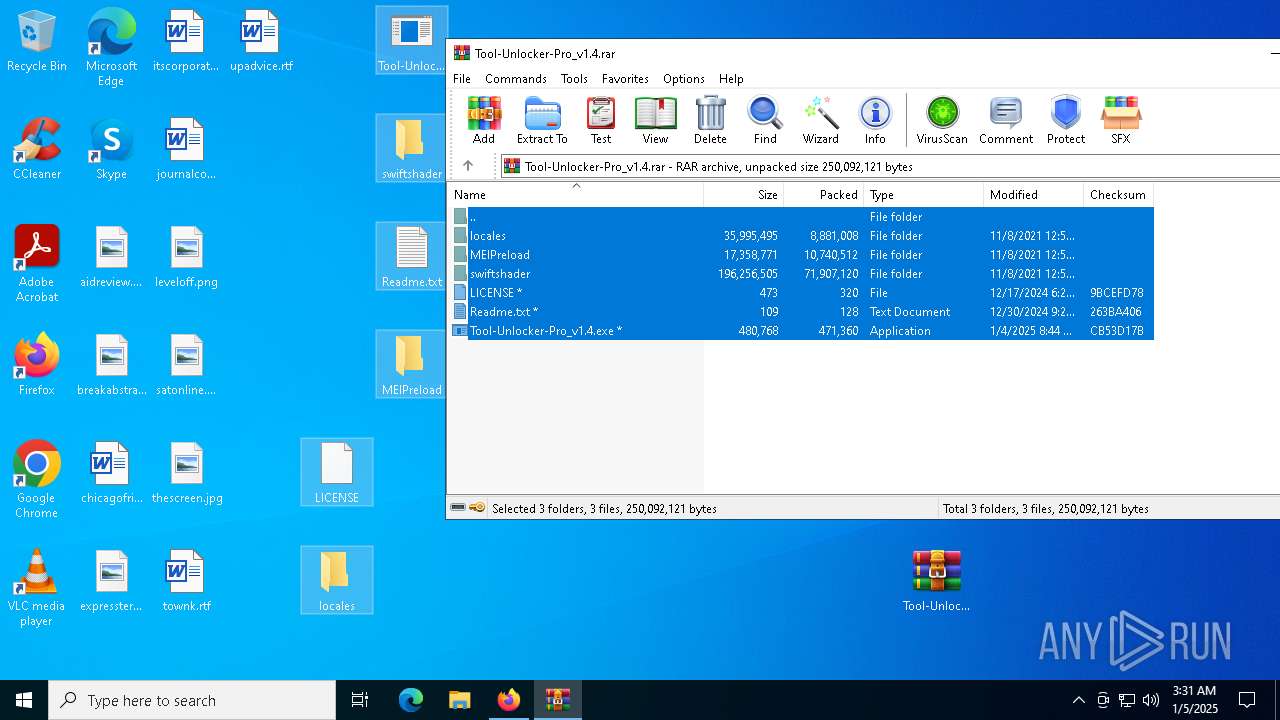This screenshot has width=1280, height=720.
Task: Open File Explorer from taskbar
Action: coord(459,700)
